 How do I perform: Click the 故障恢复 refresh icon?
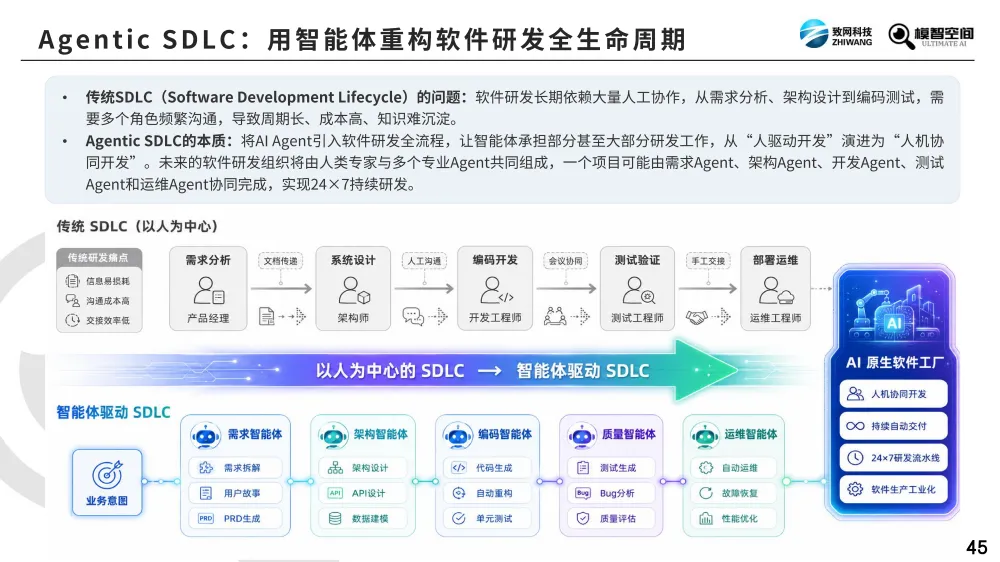coord(705,493)
